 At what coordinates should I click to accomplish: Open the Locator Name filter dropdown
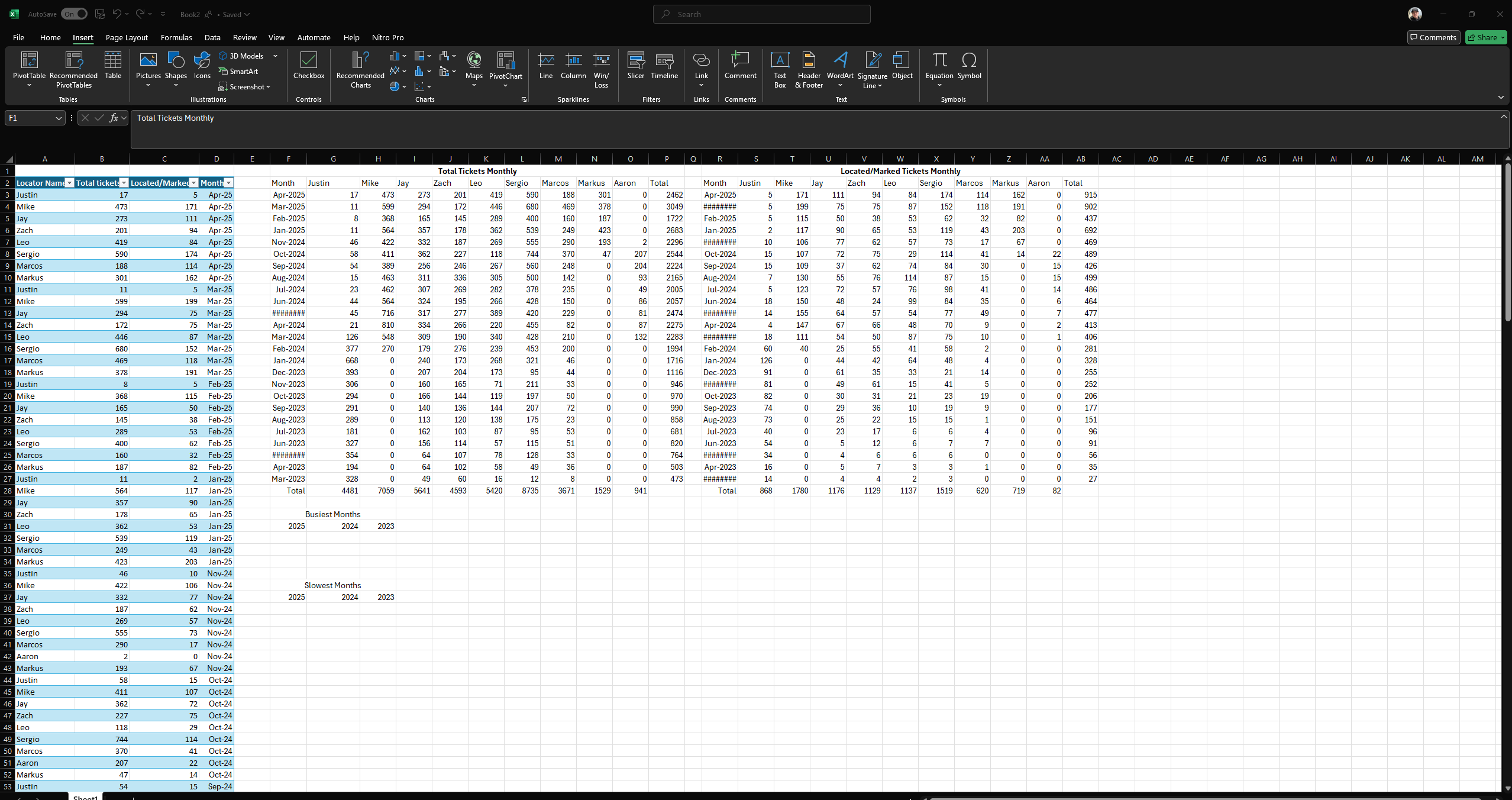tap(69, 183)
